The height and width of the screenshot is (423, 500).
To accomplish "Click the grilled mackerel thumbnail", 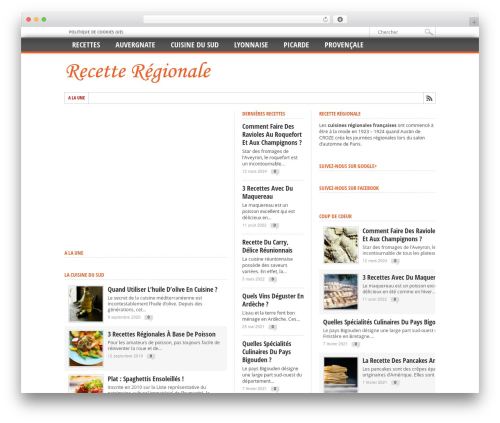I will [341, 292].
